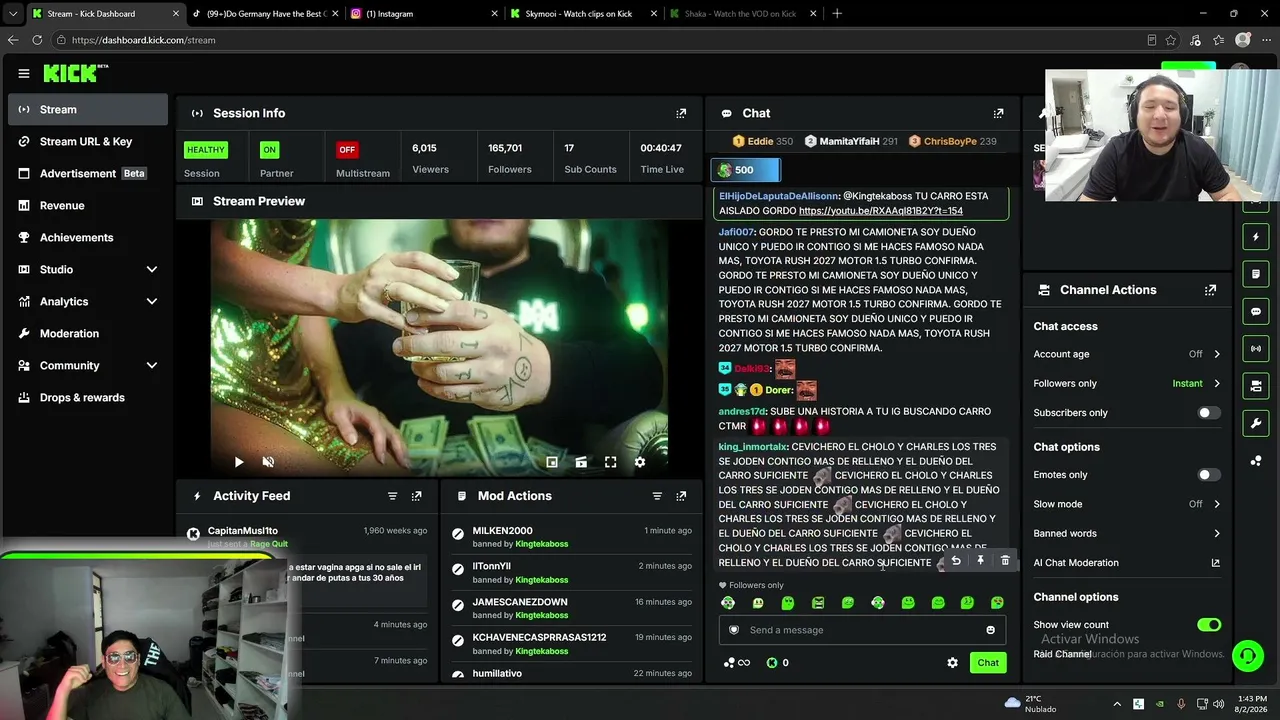The height and width of the screenshot is (720, 1280).
Task: Reply to the hovered king_inmortalx message
Action: coord(956,561)
